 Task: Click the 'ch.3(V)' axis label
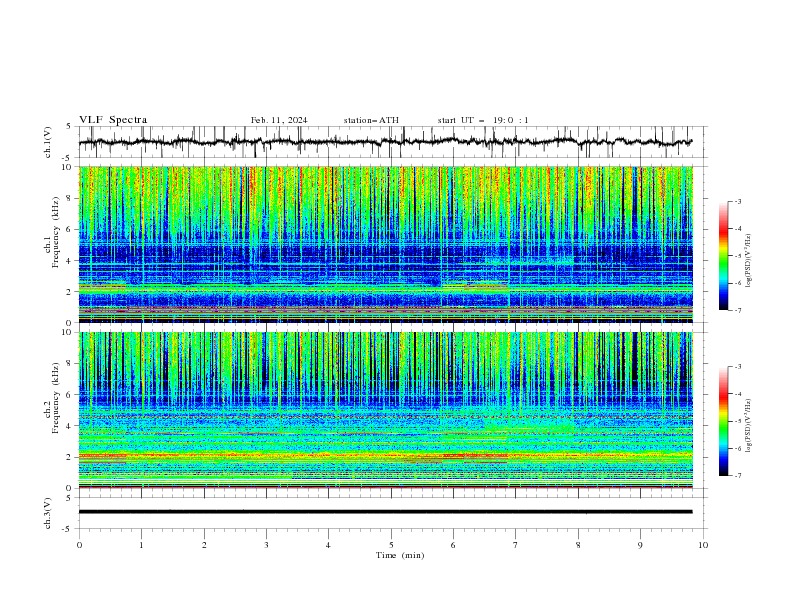[48, 513]
